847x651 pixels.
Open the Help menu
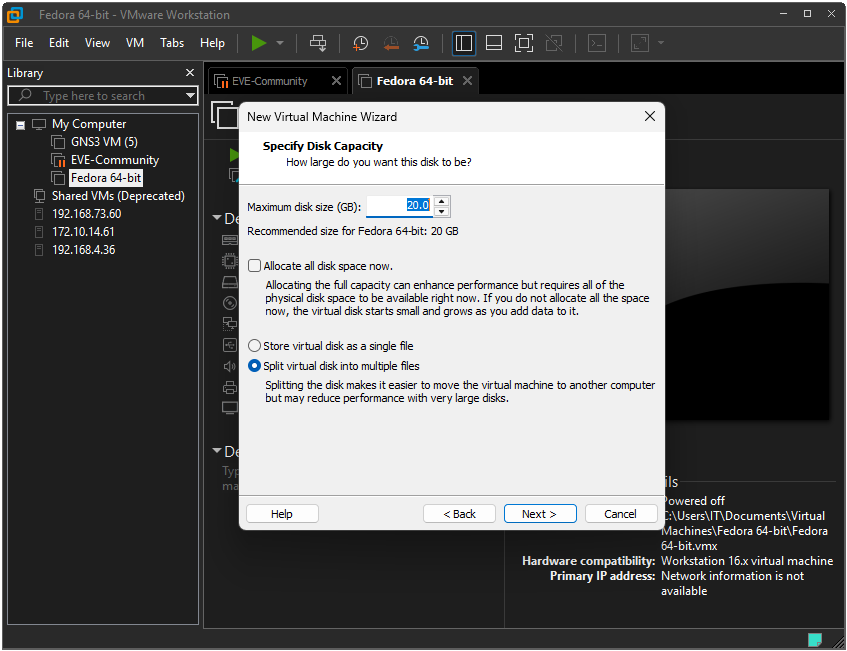[x=212, y=43]
